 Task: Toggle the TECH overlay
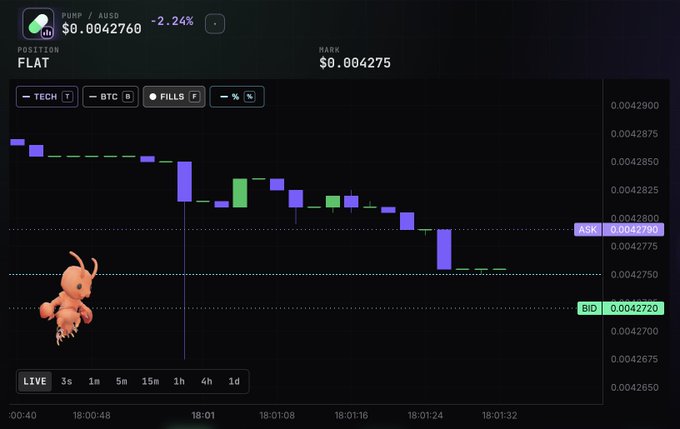(47, 97)
